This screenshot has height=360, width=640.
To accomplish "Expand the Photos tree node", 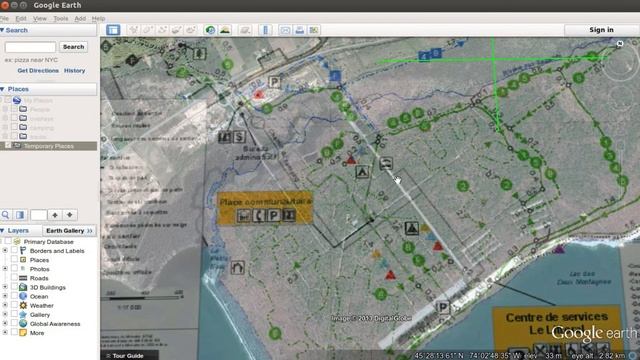I will (5, 269).
